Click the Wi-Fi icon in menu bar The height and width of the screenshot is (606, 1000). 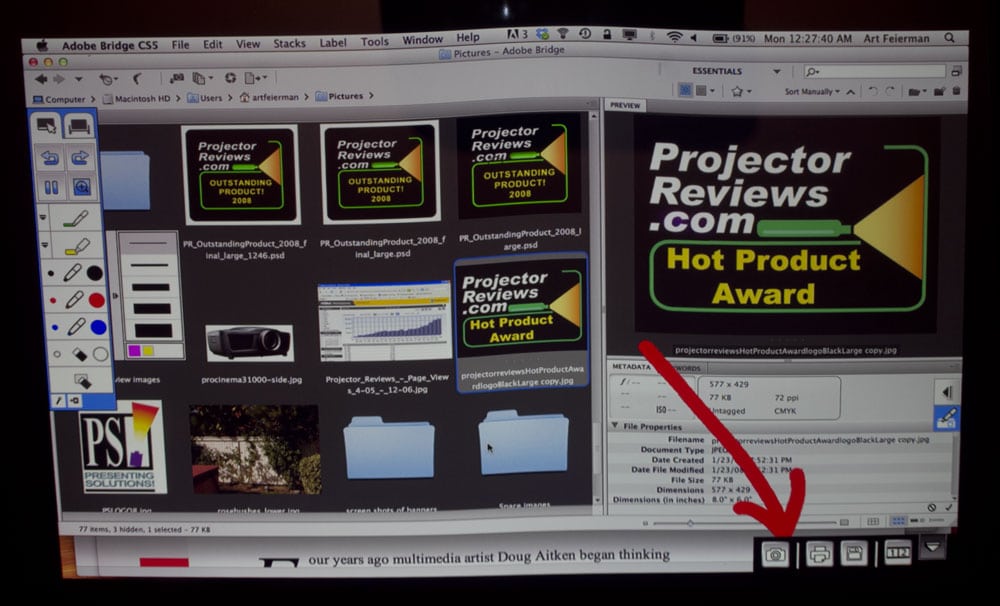tap(674, 37)
